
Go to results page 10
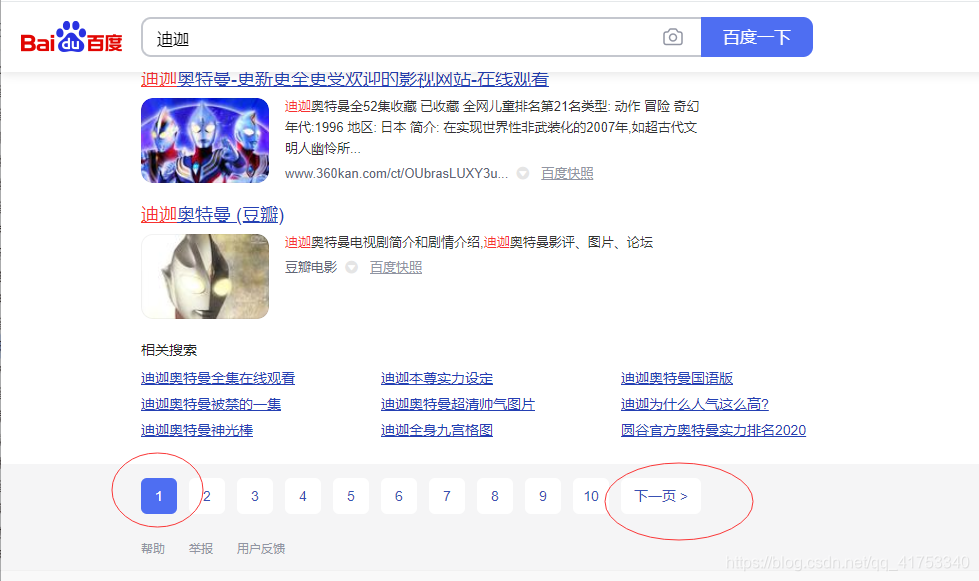(x=591, y=496)
